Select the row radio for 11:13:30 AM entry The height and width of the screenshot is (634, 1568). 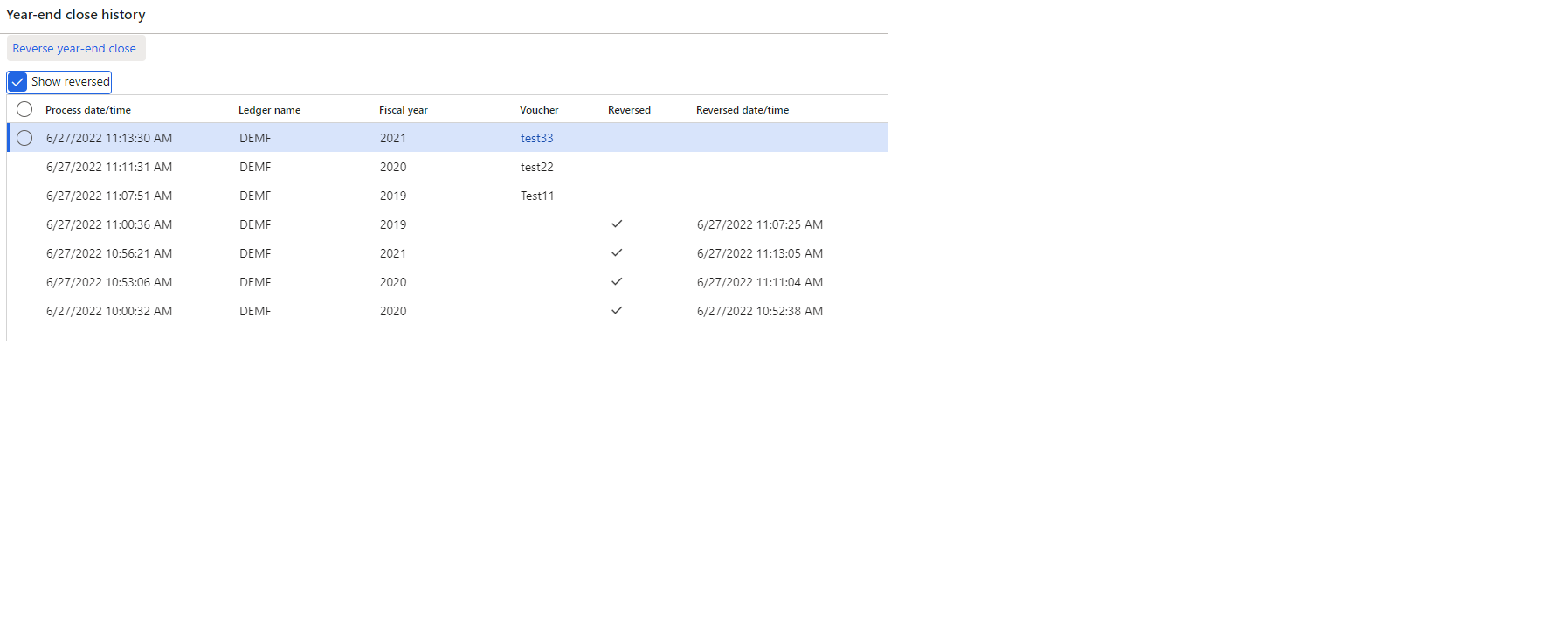[24, 138]
